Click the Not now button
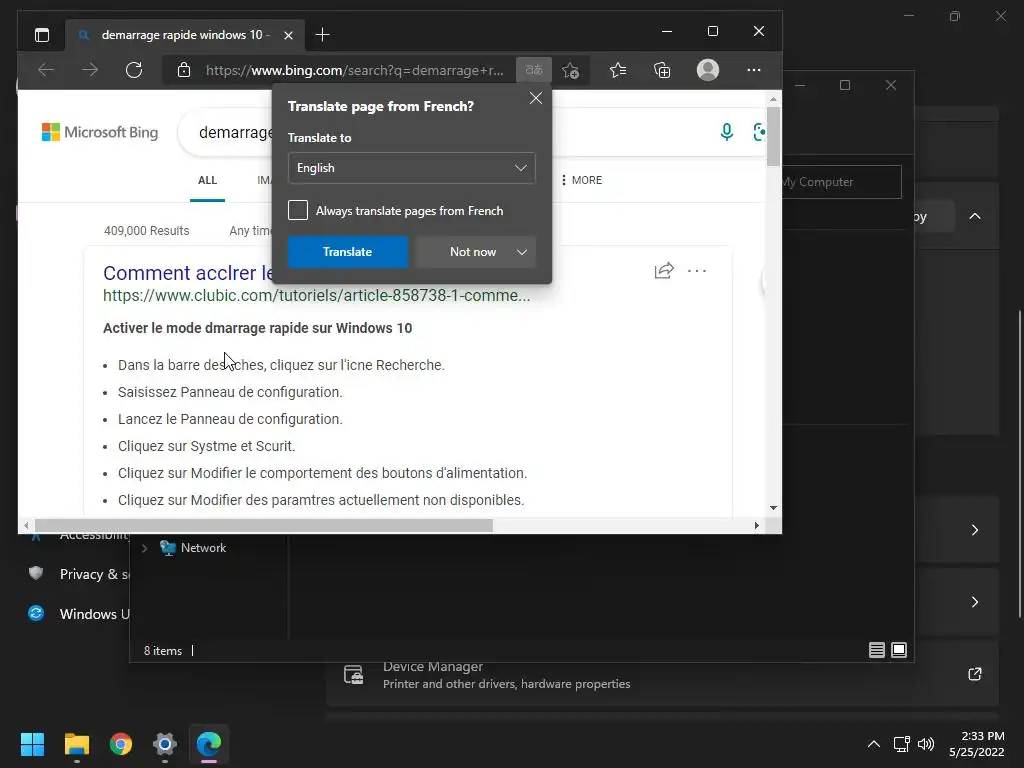This screenshot has height=768, width=1024. click(473, 252)
